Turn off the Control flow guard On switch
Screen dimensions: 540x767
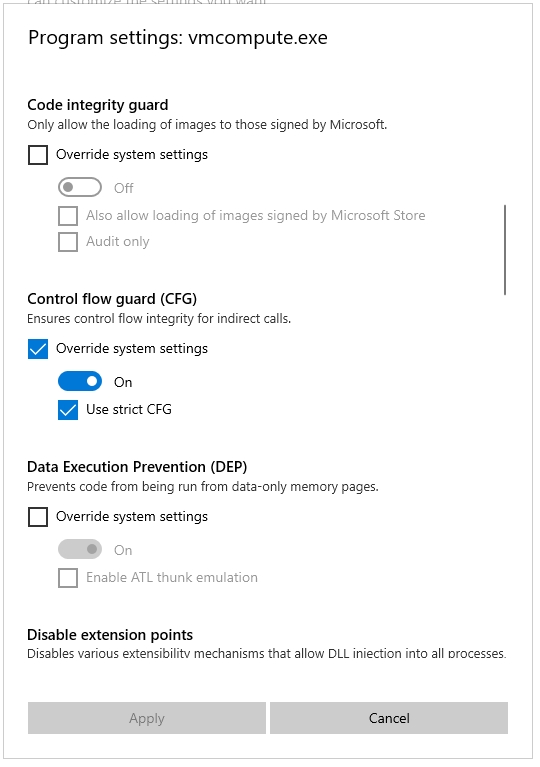80,382
